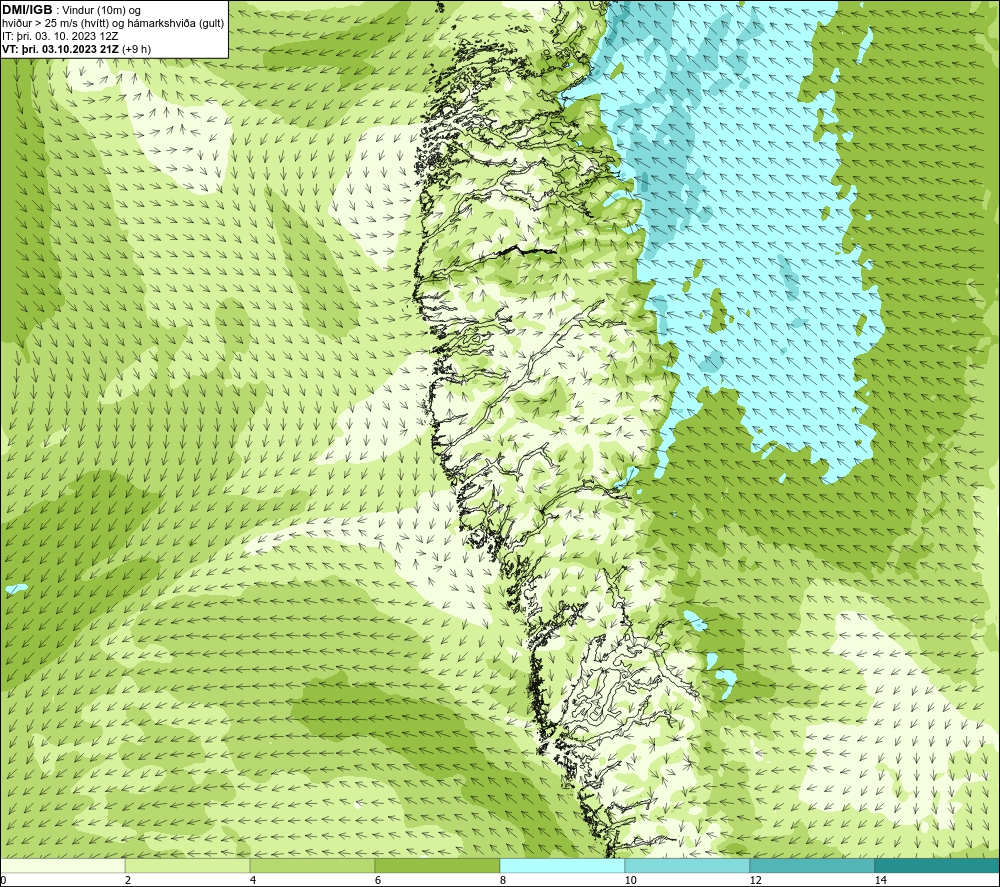Click the scale label '8'

503,881
